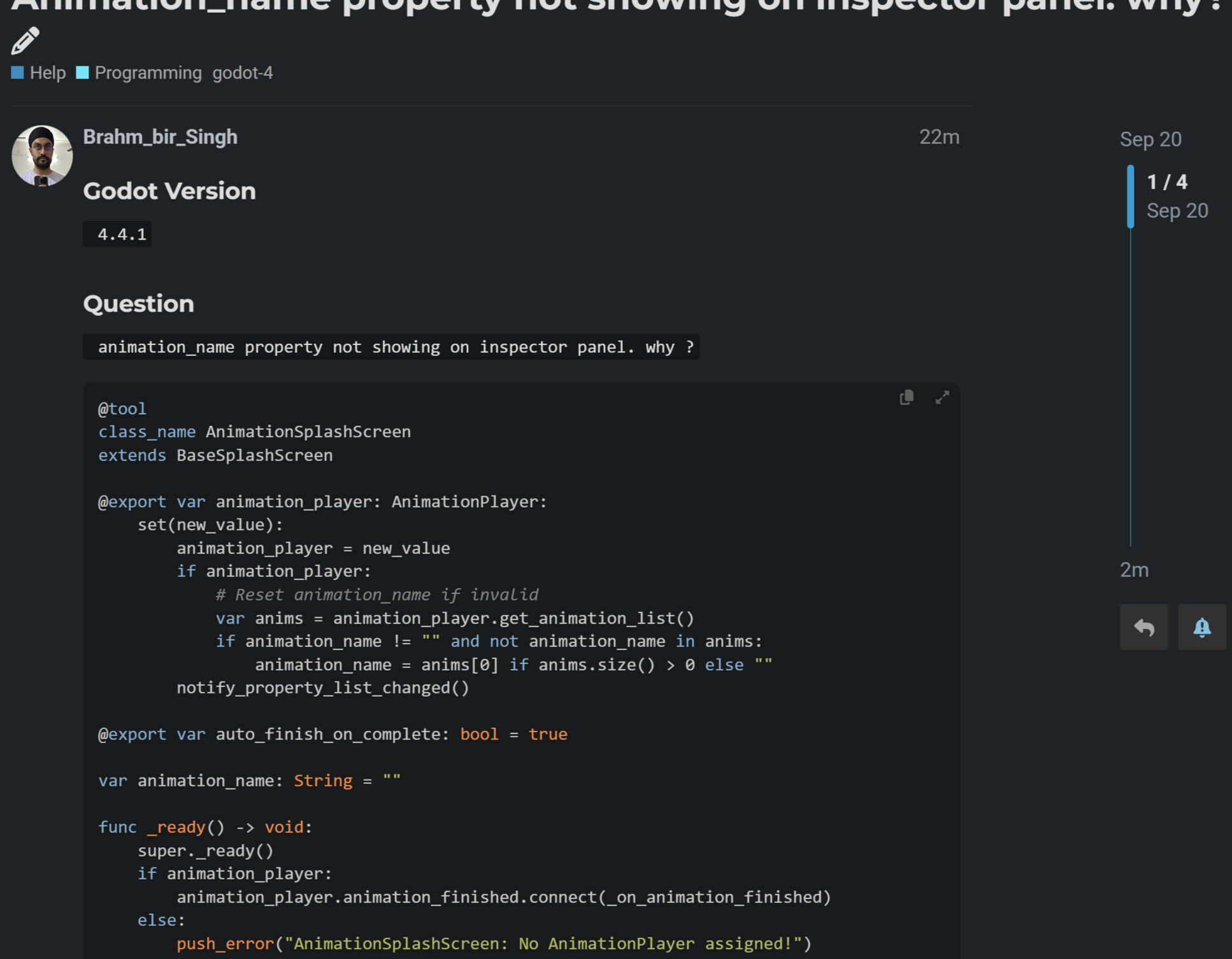This screenshot has height=959, width=1232.
Task: Click the Godot Version heading
Action: [169, 191]
